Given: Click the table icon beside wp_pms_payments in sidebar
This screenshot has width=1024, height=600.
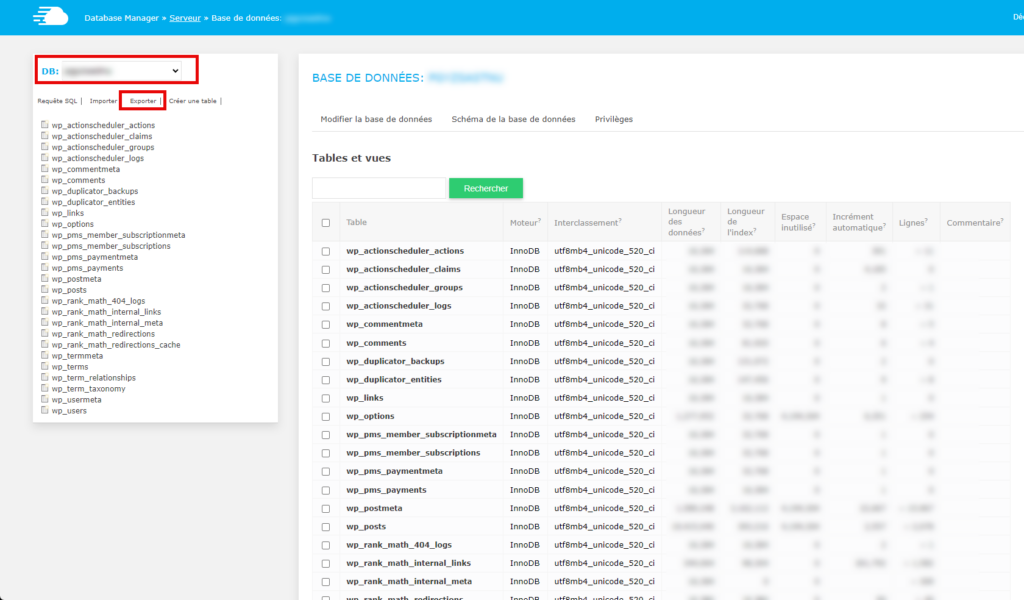Looking at the screenshot, I should 44,268.
